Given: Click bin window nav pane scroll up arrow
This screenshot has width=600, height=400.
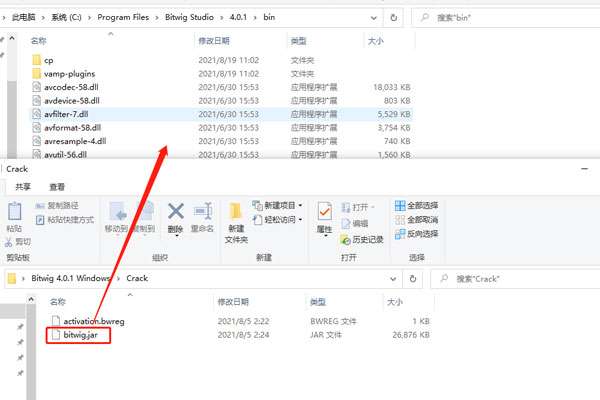Looking at the screenshot, I should point(12,38).
